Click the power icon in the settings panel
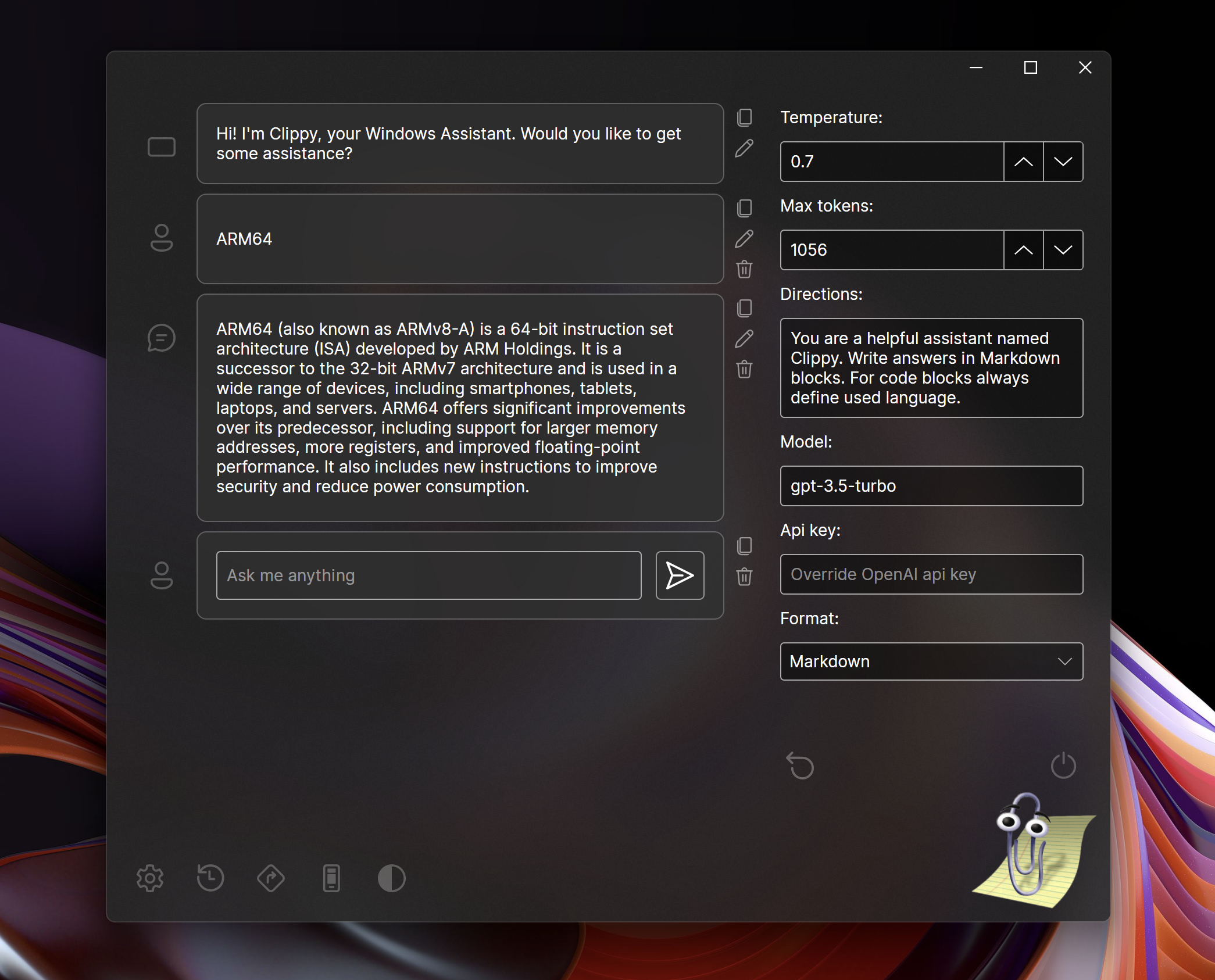Screen dimensions: 1215x980 click(1063, 766)
